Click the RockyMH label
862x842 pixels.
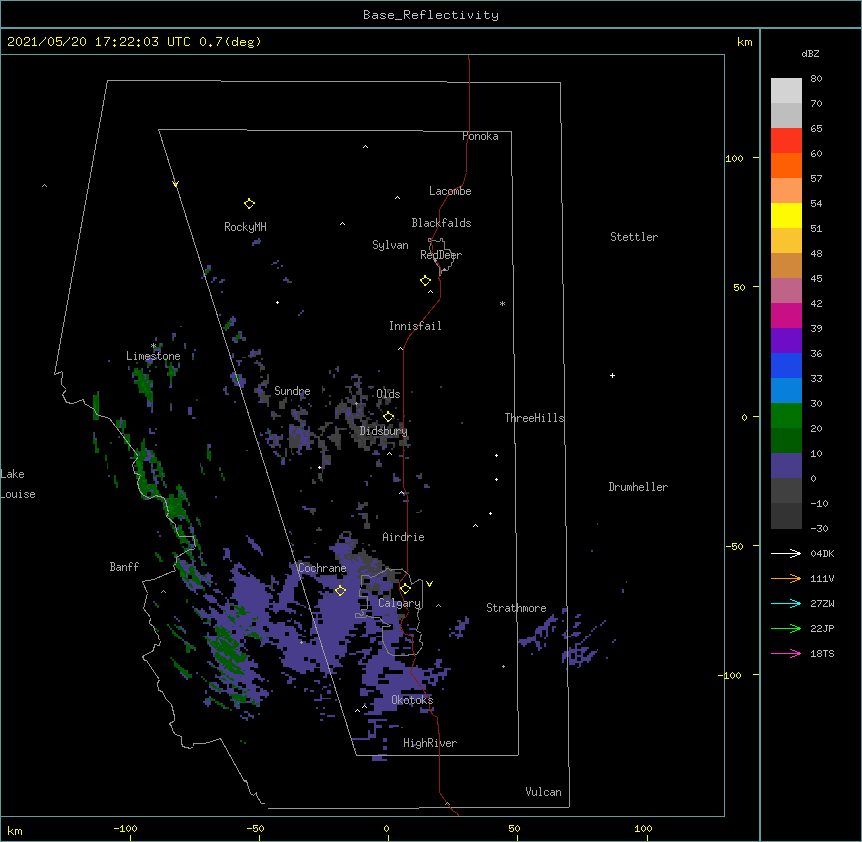coord(245,227)
